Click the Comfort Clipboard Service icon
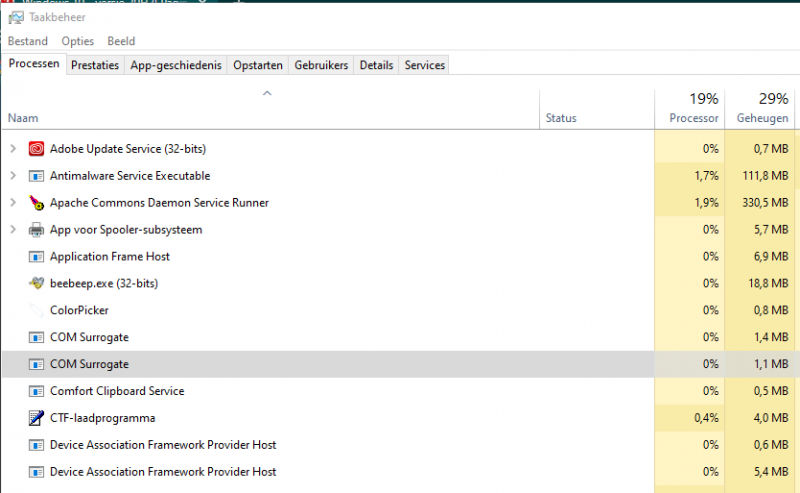This screenshot has width=800, height=493. [x=37, y=391]
